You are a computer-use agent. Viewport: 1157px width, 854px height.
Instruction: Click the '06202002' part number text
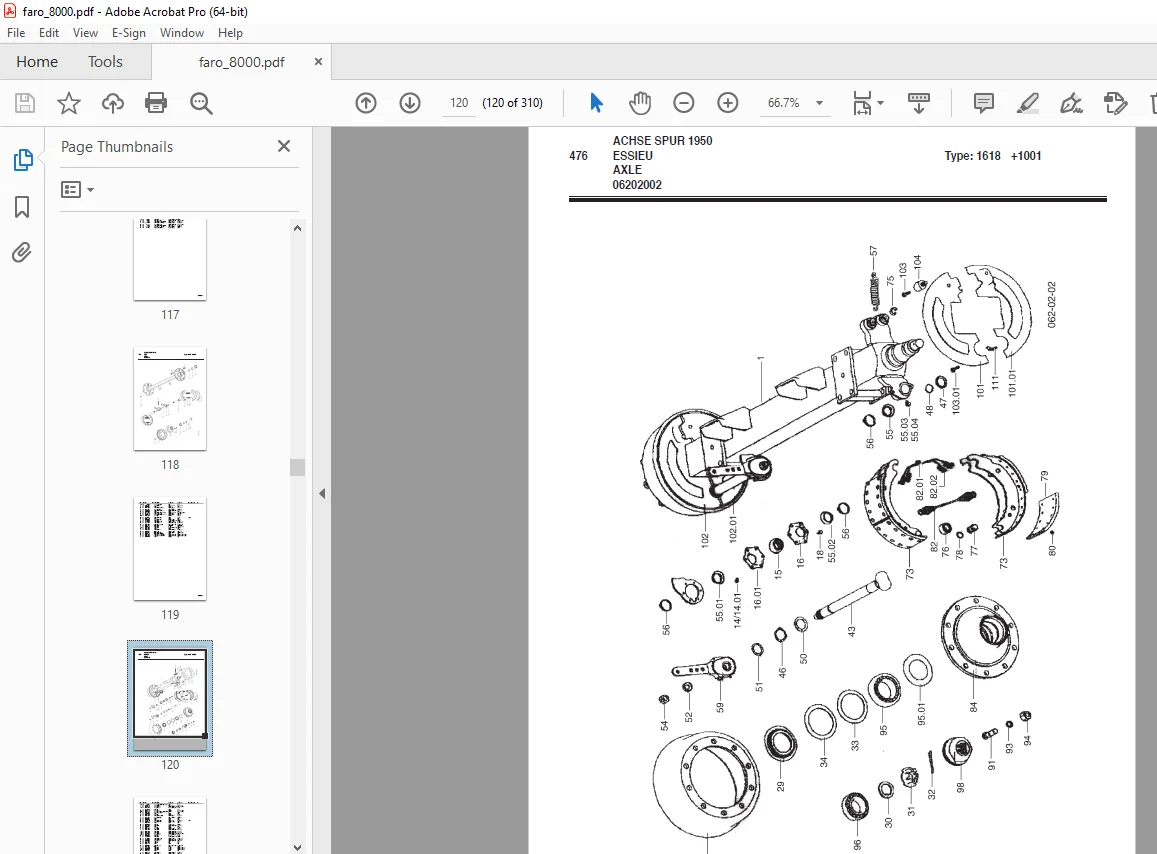pos(637,185)
